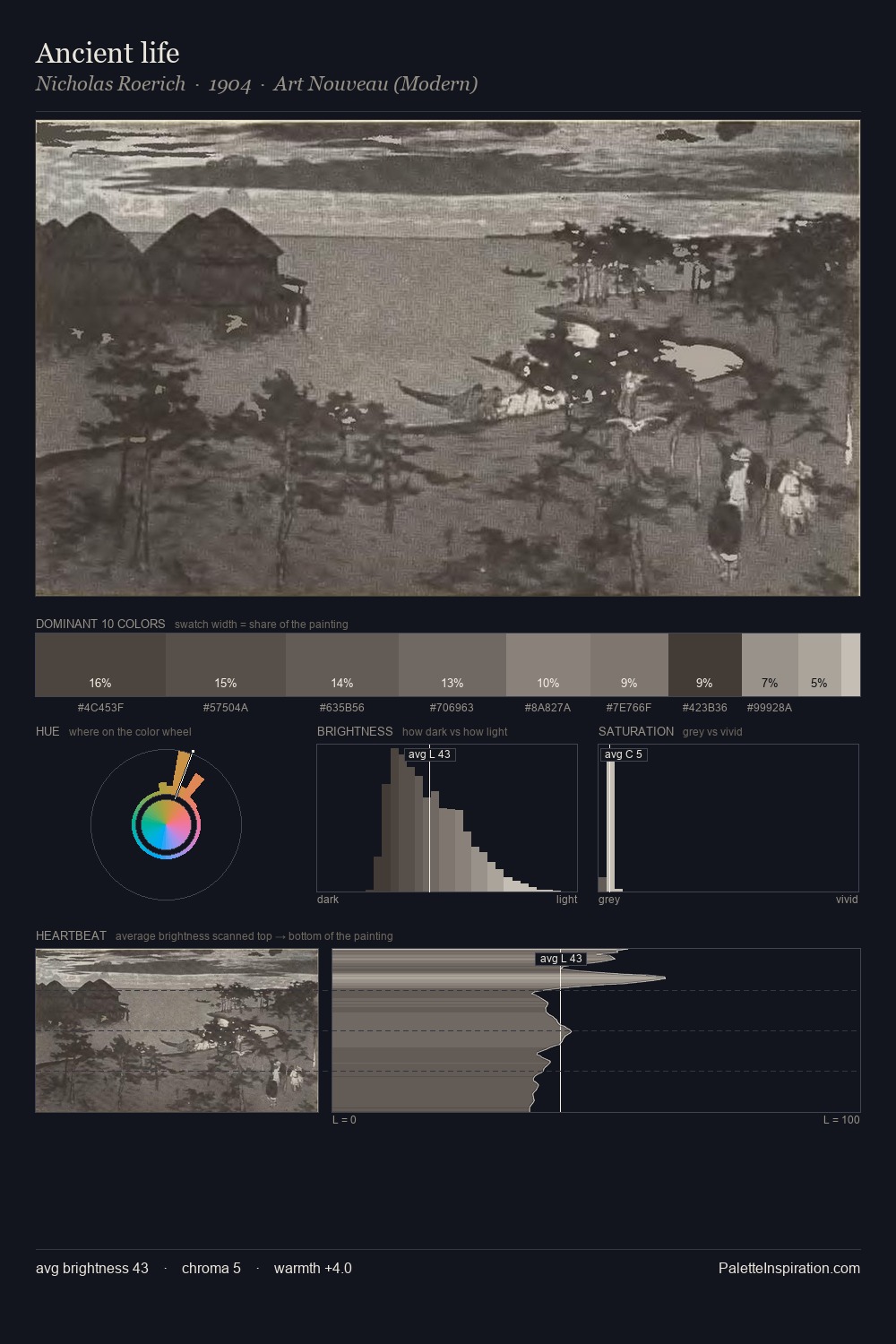Image resolution: width=896 pixels, height=1344 pixels.
Task: Pick the 9% swatch #7E766F
Action: tap(629, 665)
